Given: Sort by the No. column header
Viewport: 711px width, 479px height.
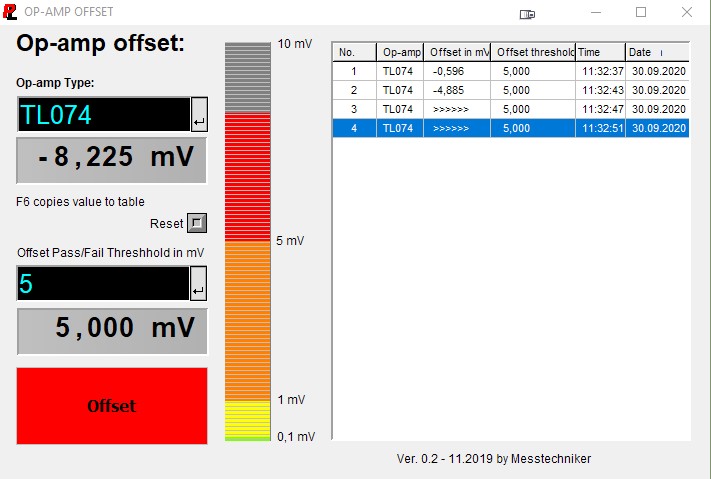Looking at the screenshot, I should pyautogui.click(x=354, y=52).
